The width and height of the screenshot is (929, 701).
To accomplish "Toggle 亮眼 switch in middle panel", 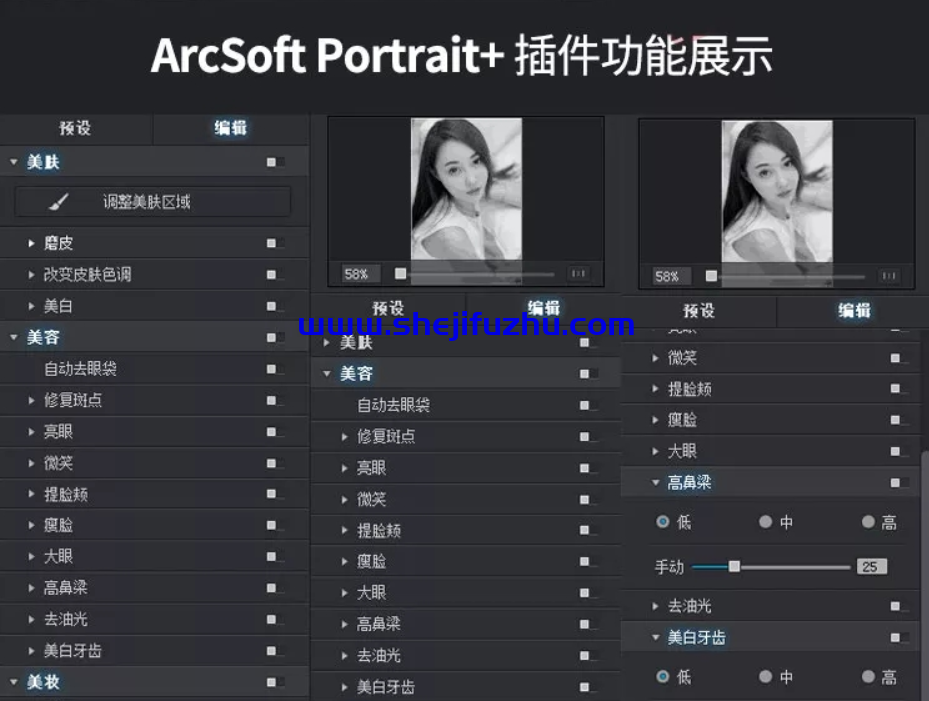I will coord(588,468).
